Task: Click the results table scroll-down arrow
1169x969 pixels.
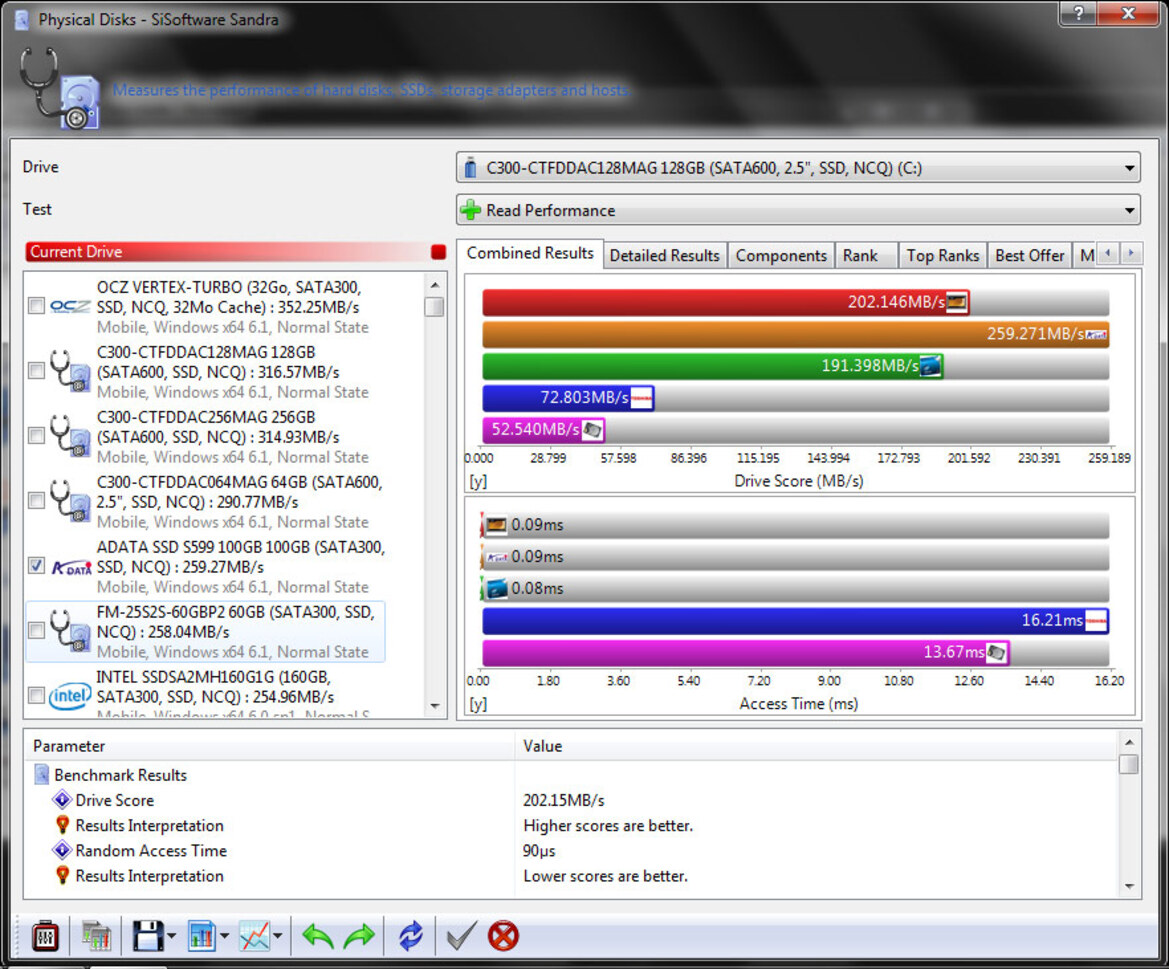Action: [x=1129, y=886]
